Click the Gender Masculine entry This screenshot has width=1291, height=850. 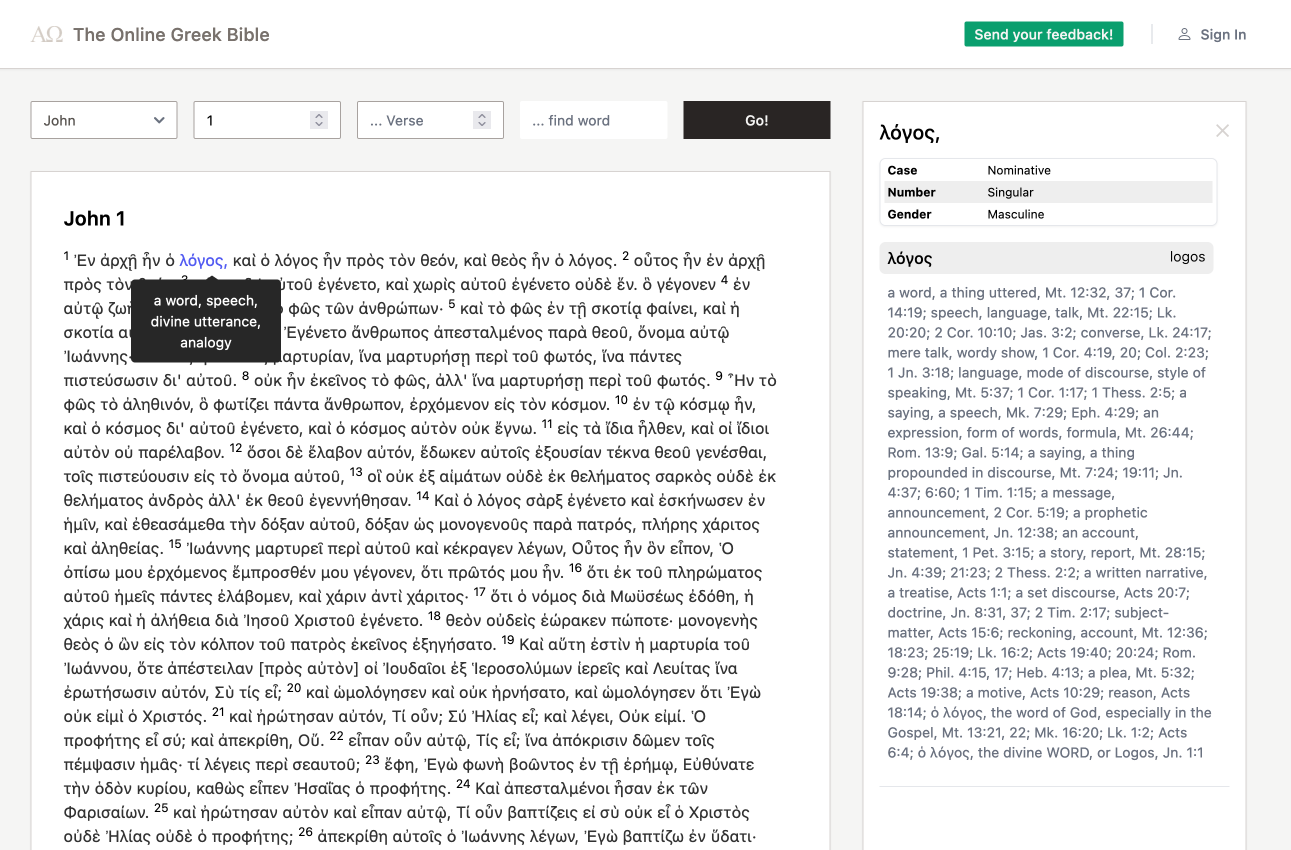pyautogui.click(x=1047, y=214)
